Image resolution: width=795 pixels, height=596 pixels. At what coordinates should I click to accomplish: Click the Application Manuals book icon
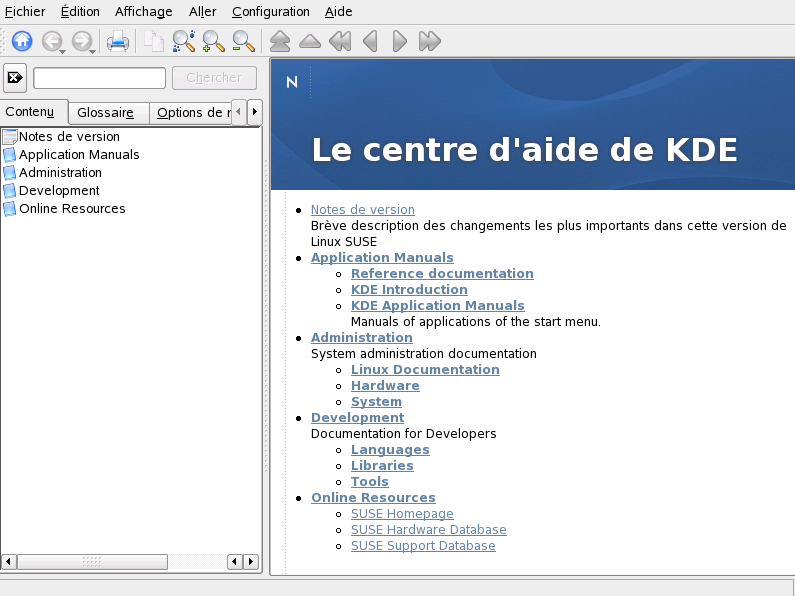(10, 155)
